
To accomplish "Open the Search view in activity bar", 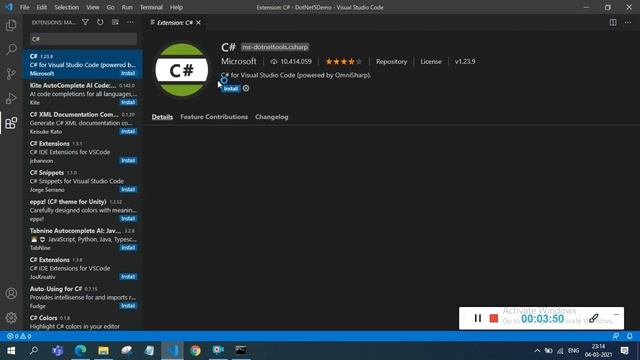I will point(11,49).
